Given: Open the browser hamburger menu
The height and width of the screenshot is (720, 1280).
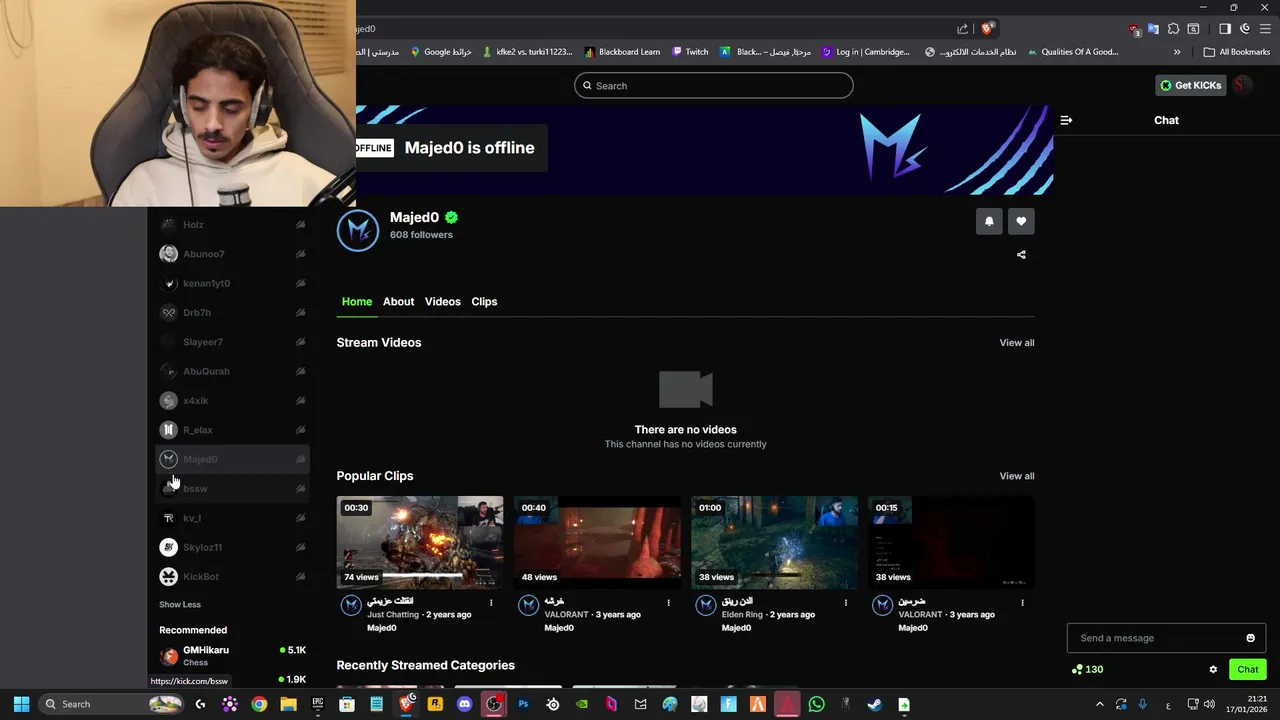Looking at the screenshot, I should coord(1265,29).
